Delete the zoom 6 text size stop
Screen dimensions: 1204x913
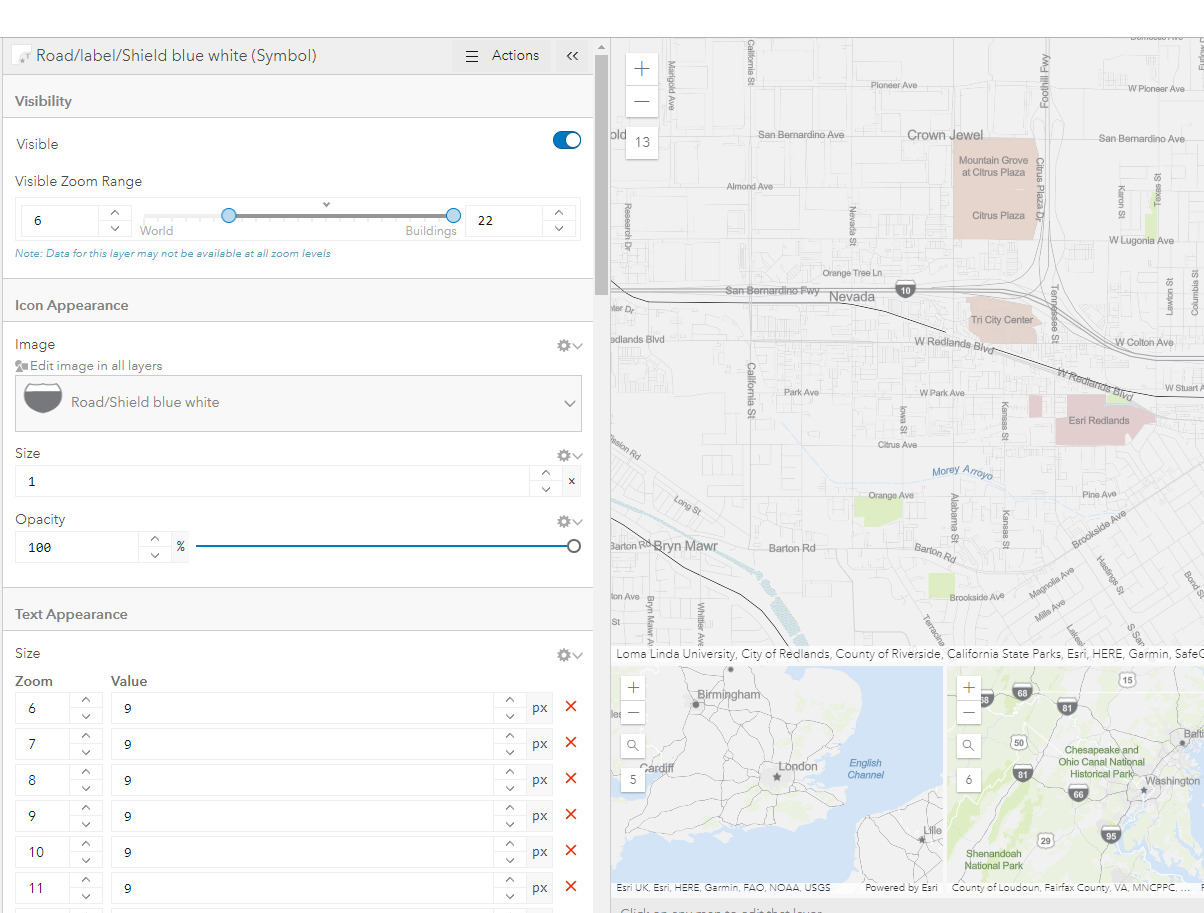(x=571, y=707)
